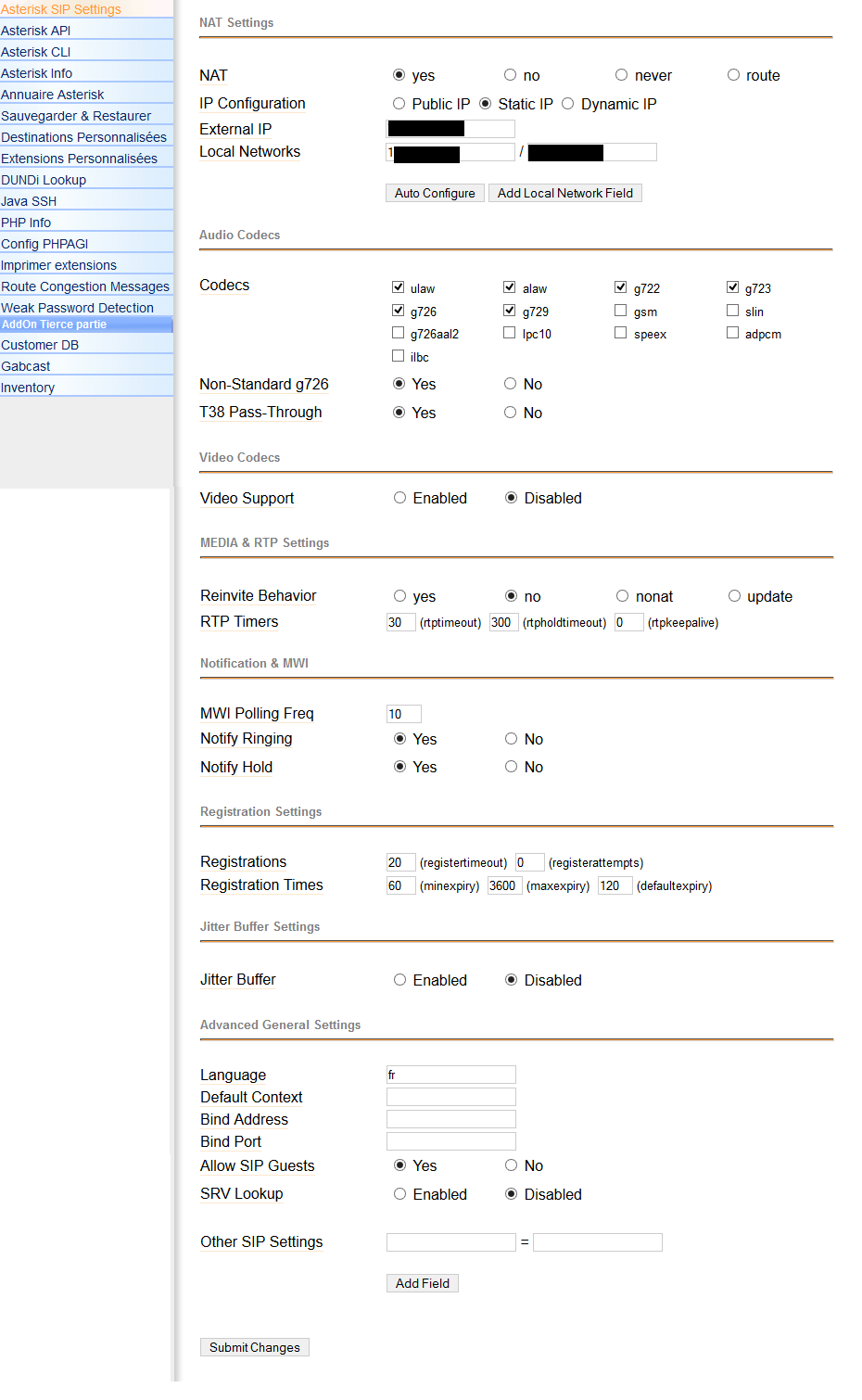Click the registertimeout field

(x=400, y=862)
